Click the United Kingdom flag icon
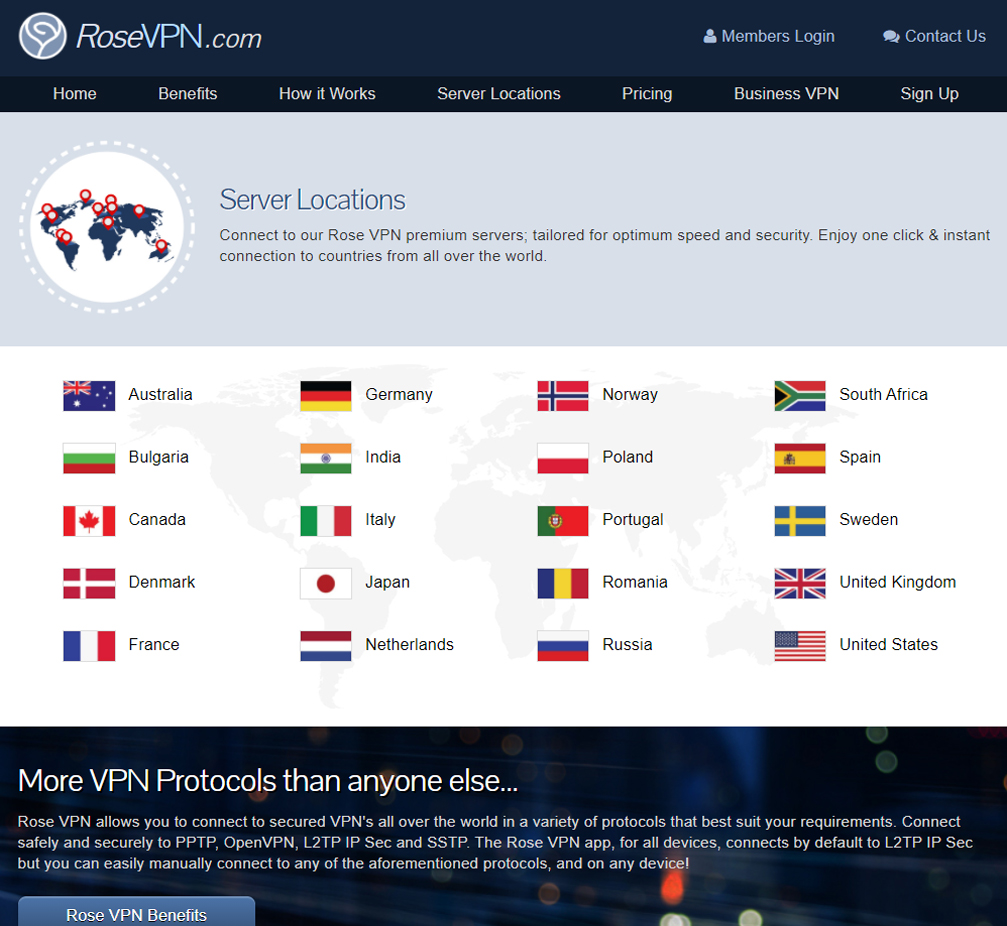This screenshot has width=1007, height=926. tap(800, 583)
